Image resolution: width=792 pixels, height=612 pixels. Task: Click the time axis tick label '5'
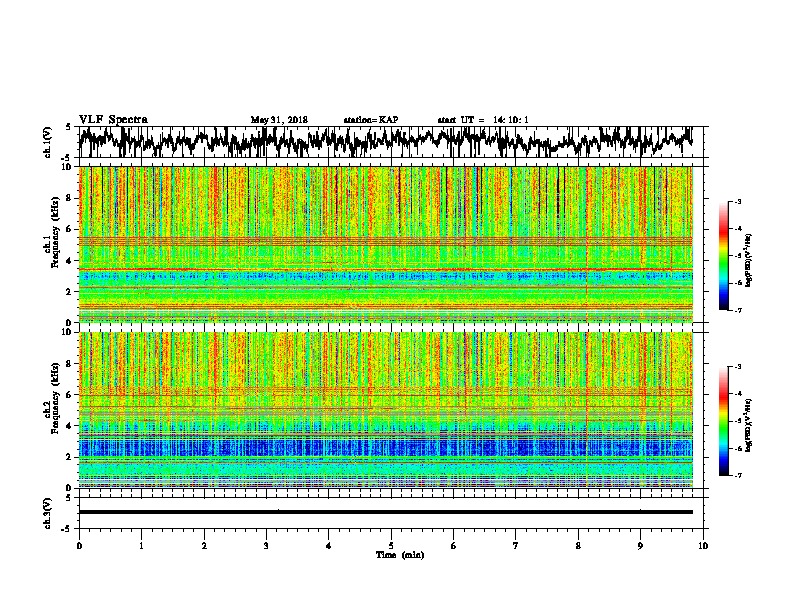point(391,546)
